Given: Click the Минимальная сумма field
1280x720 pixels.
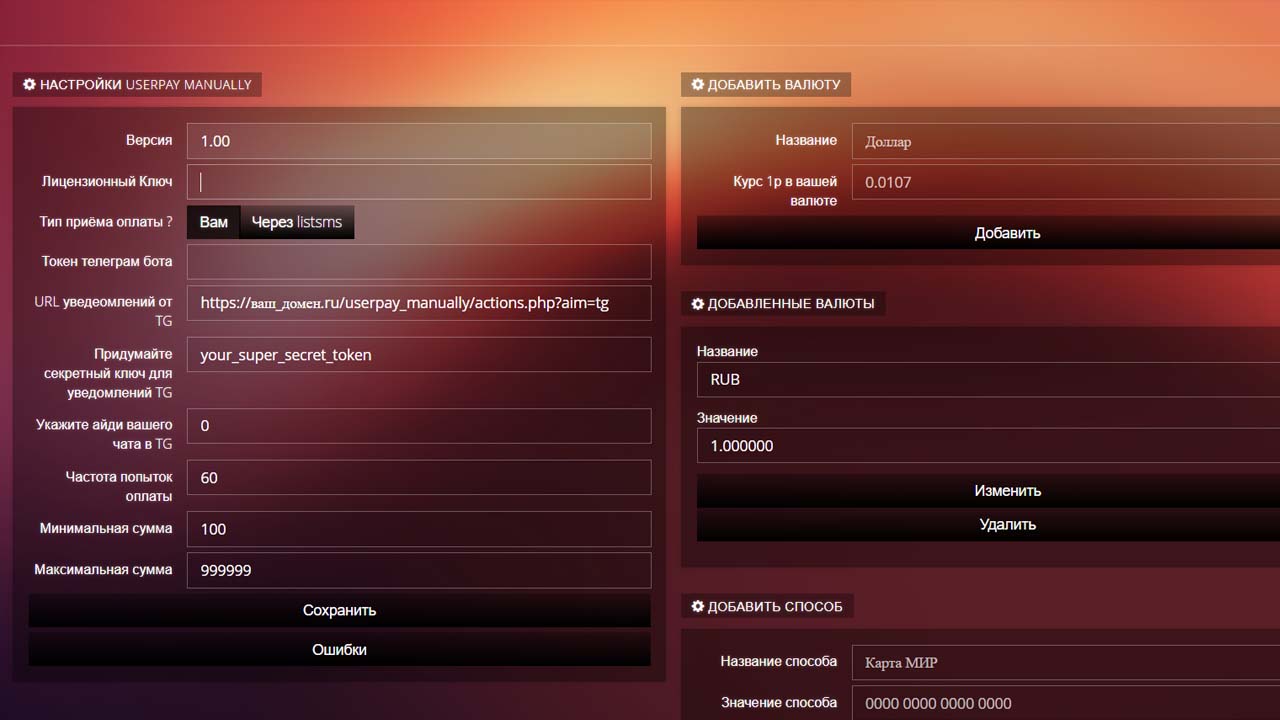Looking at the screenshot, I should click(x=419, y=529).
